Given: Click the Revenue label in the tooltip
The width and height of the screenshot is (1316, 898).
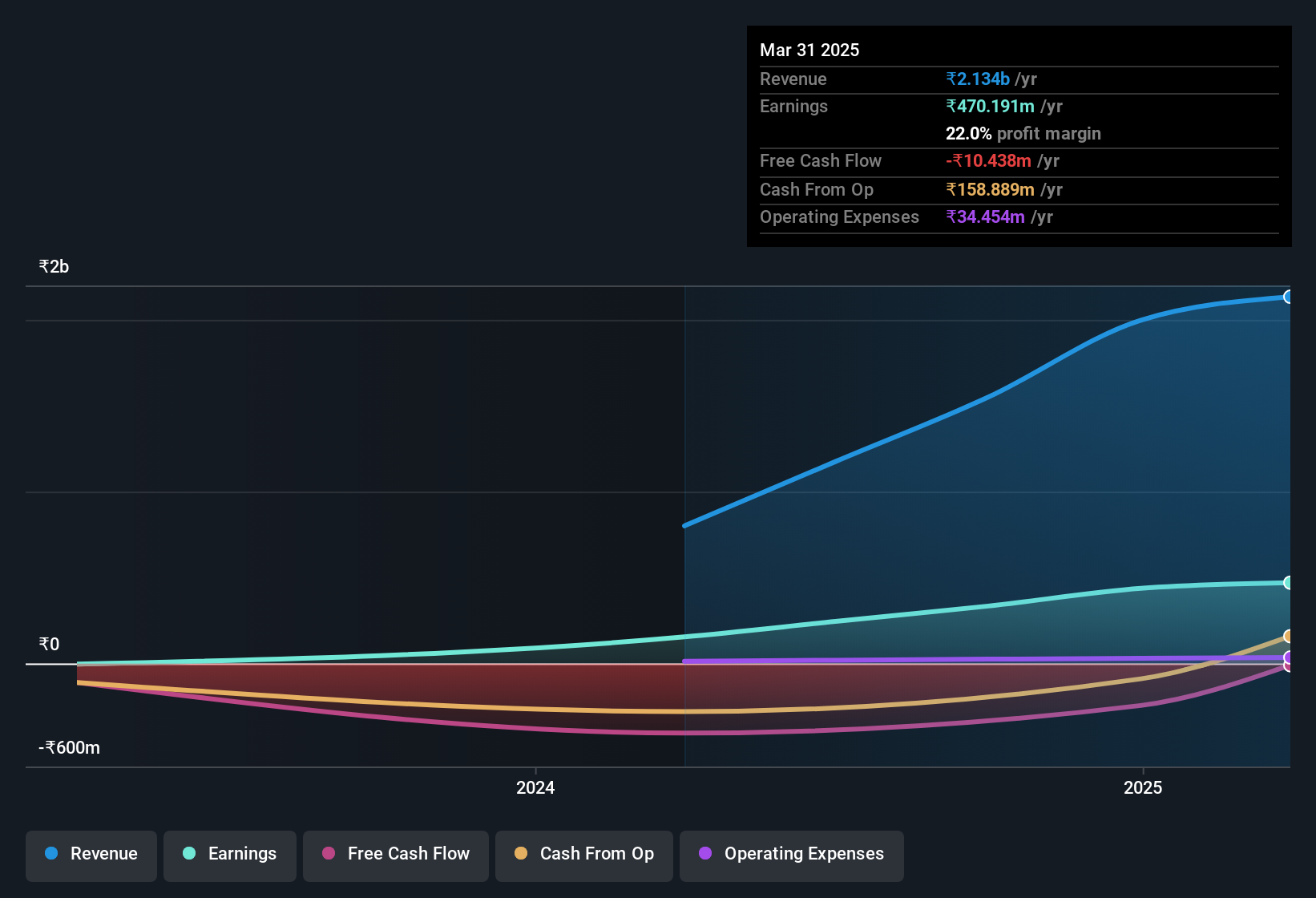Looking at the screenshot, I should (x=793, y=79).
